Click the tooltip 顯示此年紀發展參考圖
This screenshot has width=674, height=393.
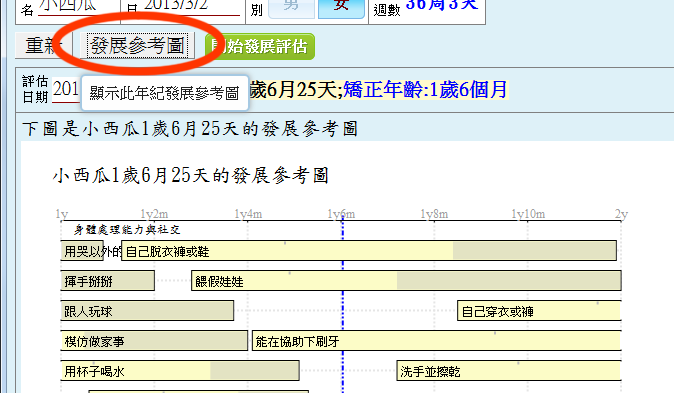coord(164,93)
